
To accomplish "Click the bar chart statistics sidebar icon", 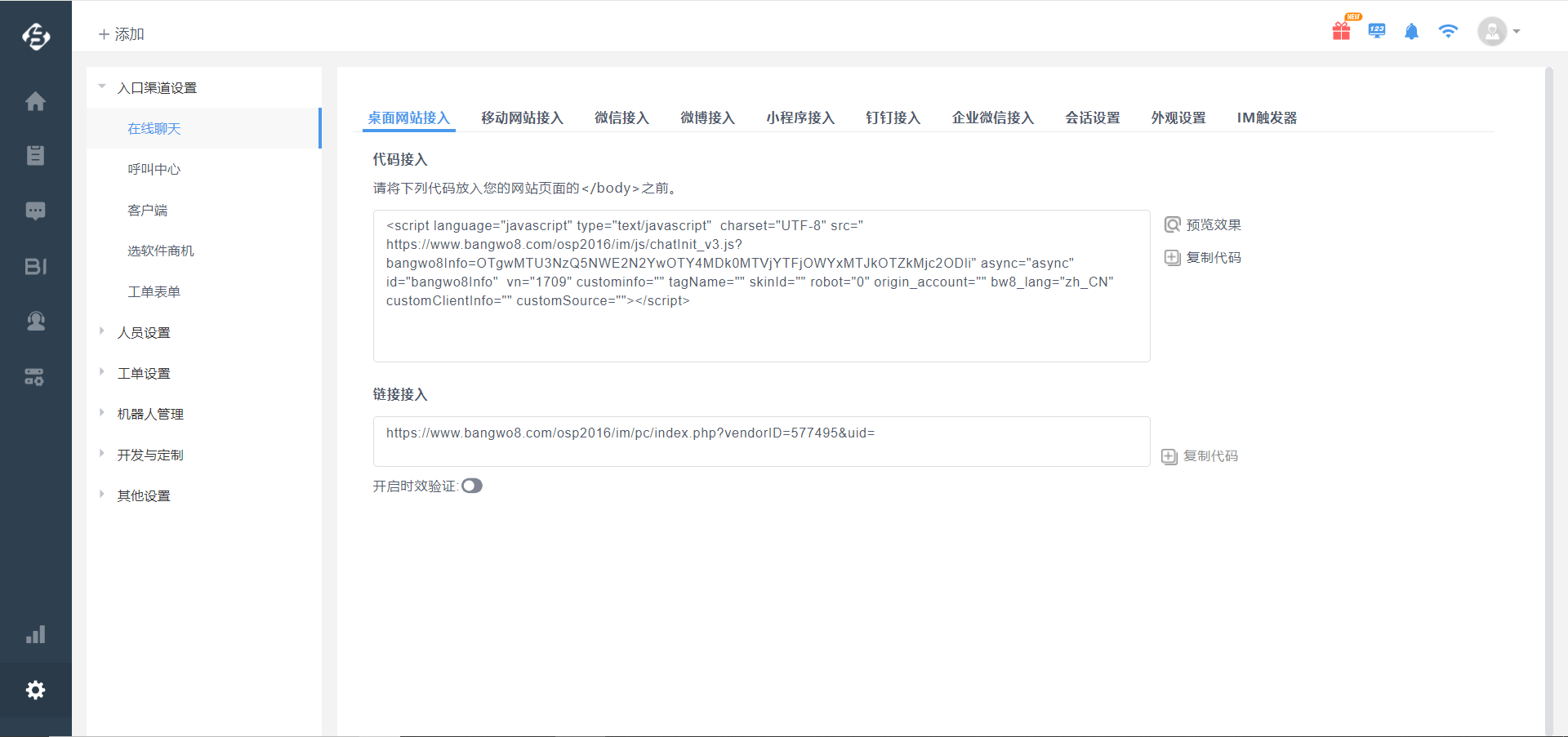I will click(x=35, y=635).
